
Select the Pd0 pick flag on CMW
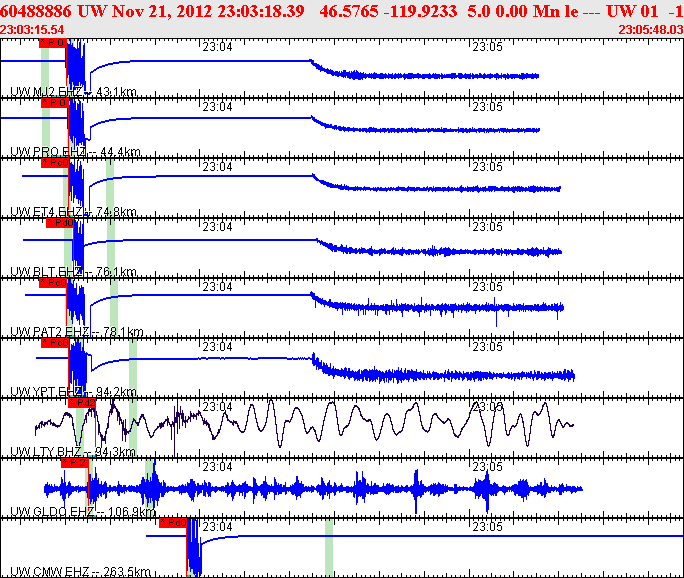tap(173, 523)
